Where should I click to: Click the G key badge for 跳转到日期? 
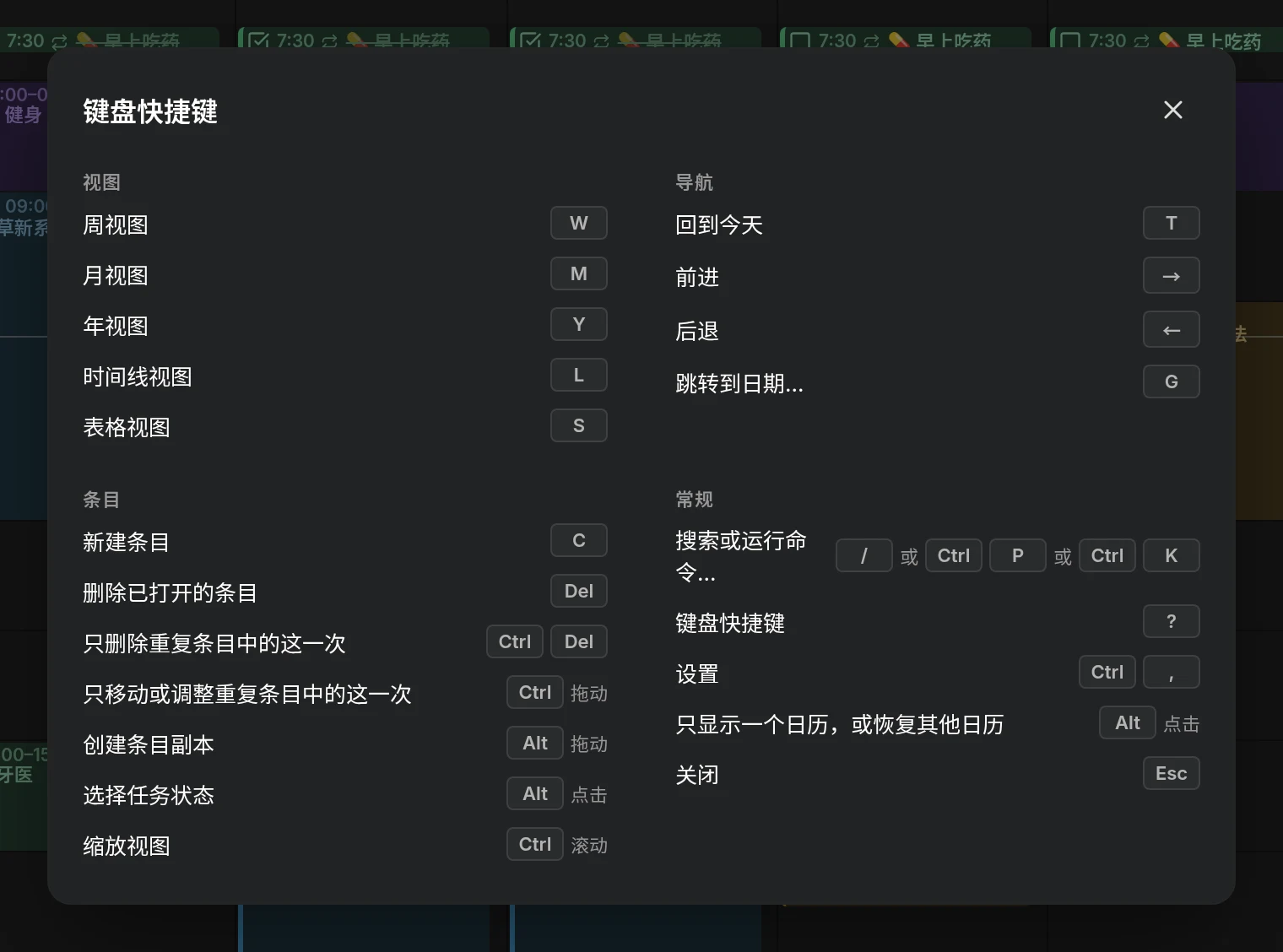[1172, 382]
